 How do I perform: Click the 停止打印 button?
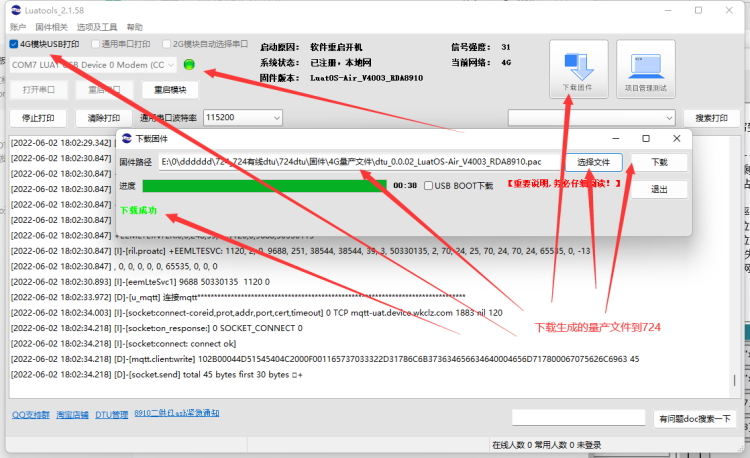38,118
